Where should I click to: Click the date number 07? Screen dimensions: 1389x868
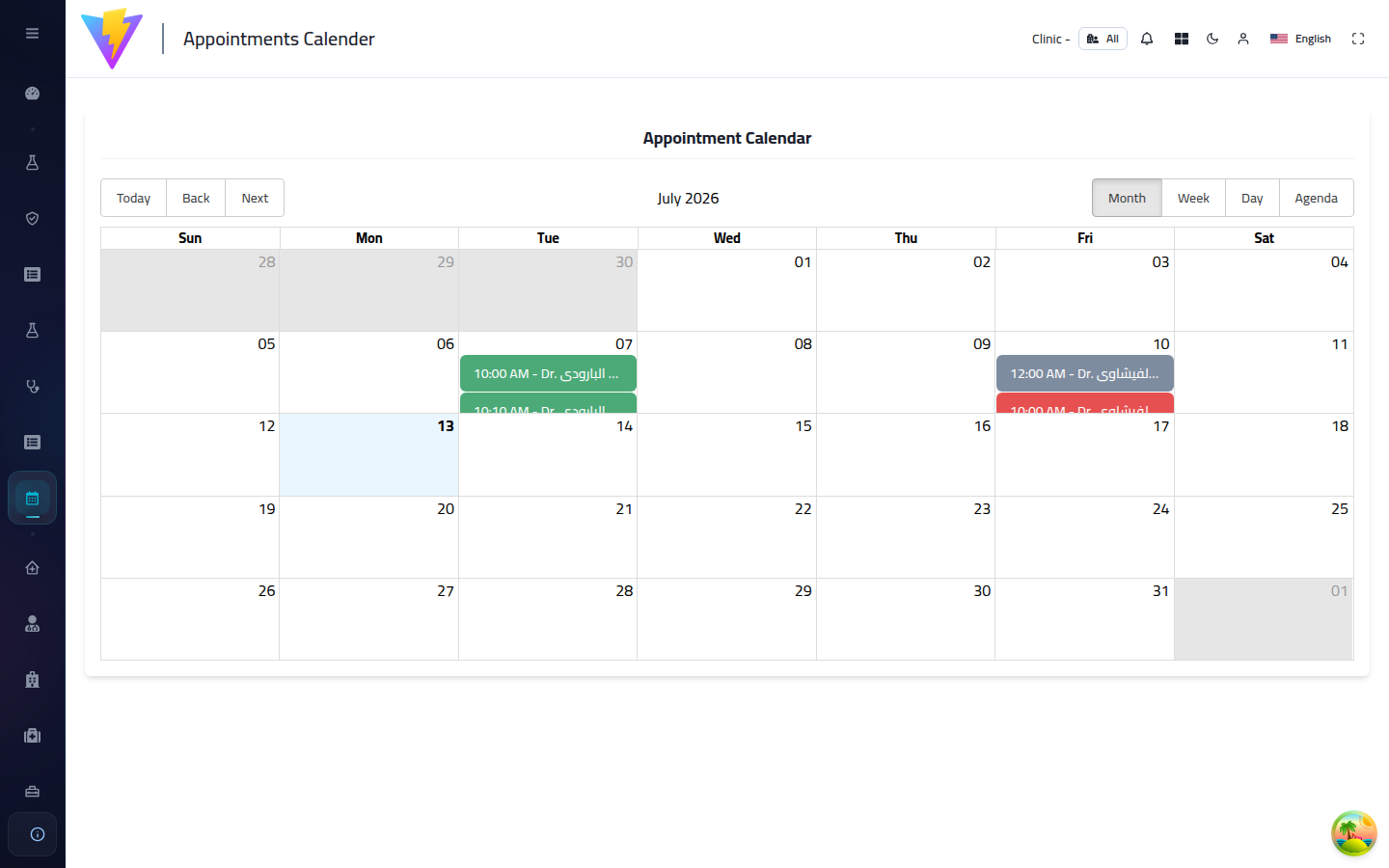click(x=624, y=344)
